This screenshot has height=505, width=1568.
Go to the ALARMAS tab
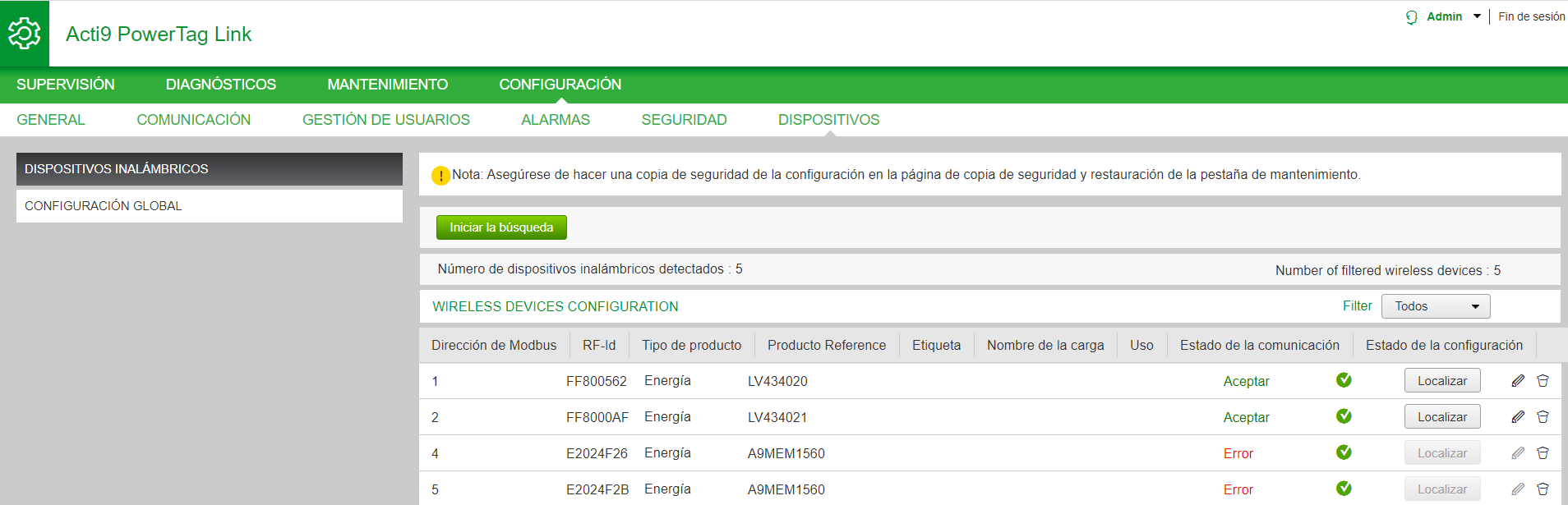(x=556, y=120)
